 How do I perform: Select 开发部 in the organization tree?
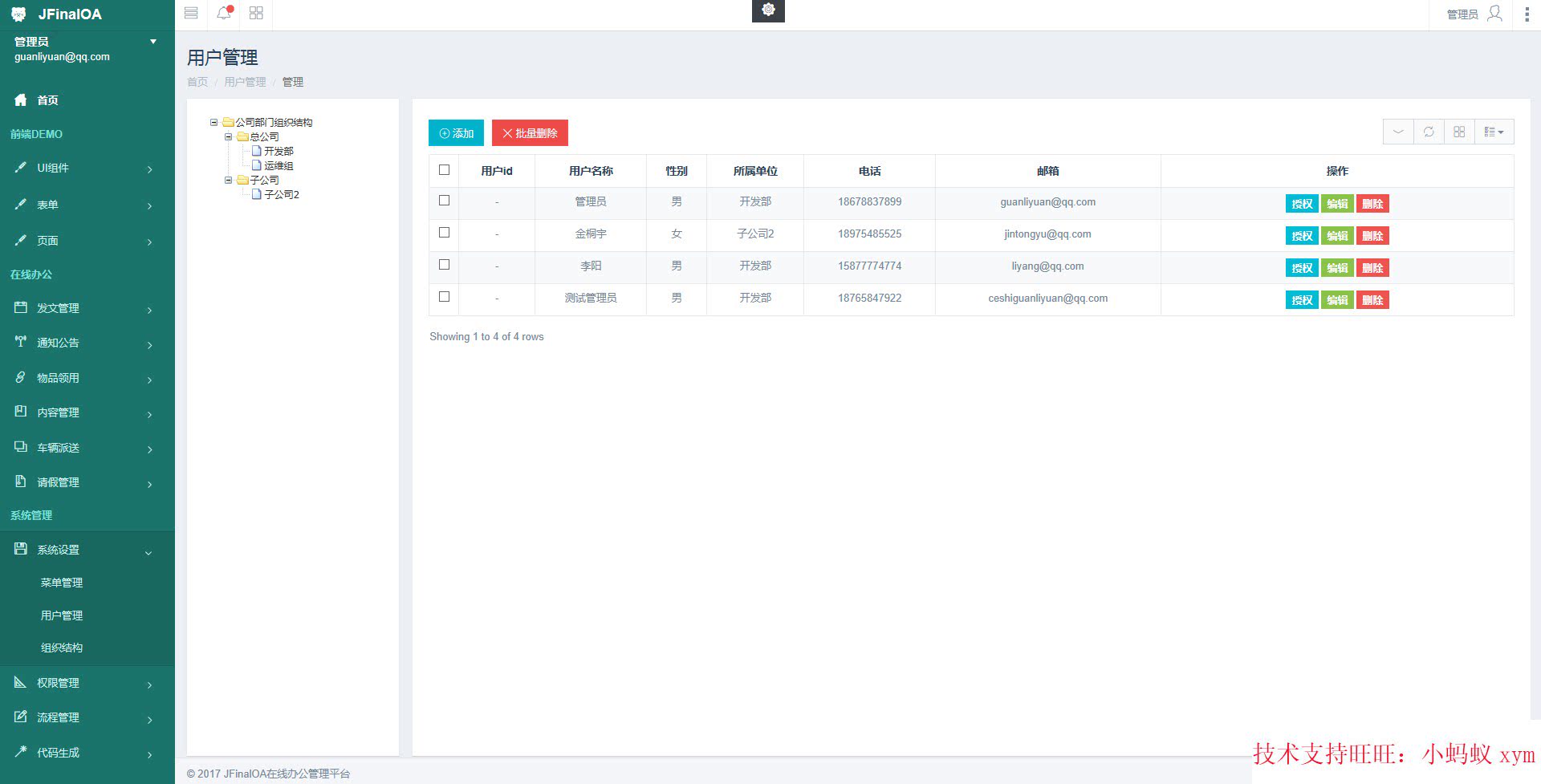coord(279,151)
